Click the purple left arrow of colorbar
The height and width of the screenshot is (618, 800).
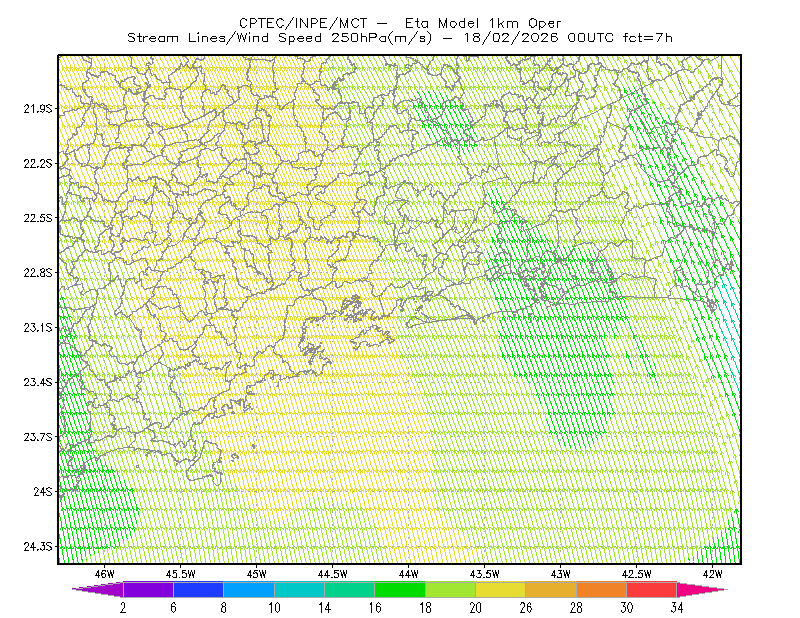point(98,589)
